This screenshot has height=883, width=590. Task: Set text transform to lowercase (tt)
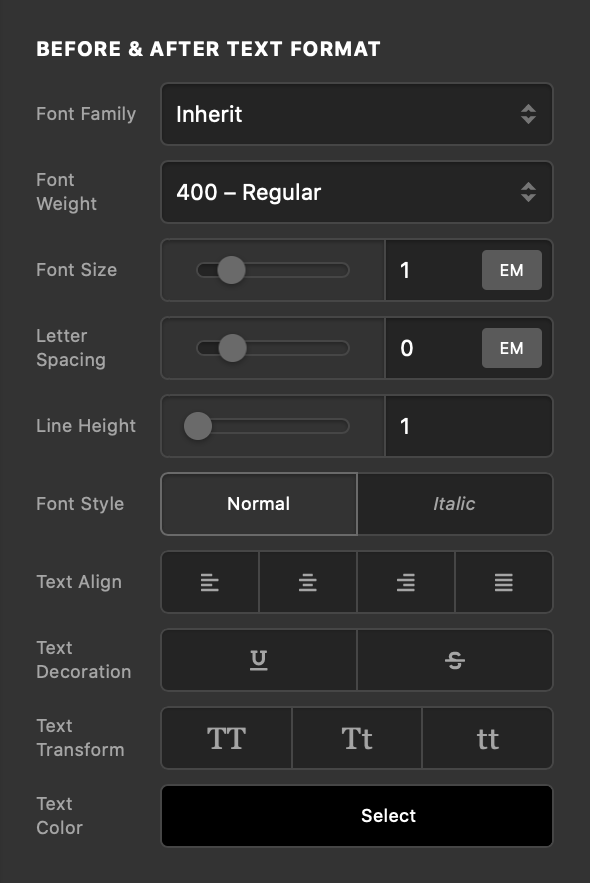pos(487,738)
